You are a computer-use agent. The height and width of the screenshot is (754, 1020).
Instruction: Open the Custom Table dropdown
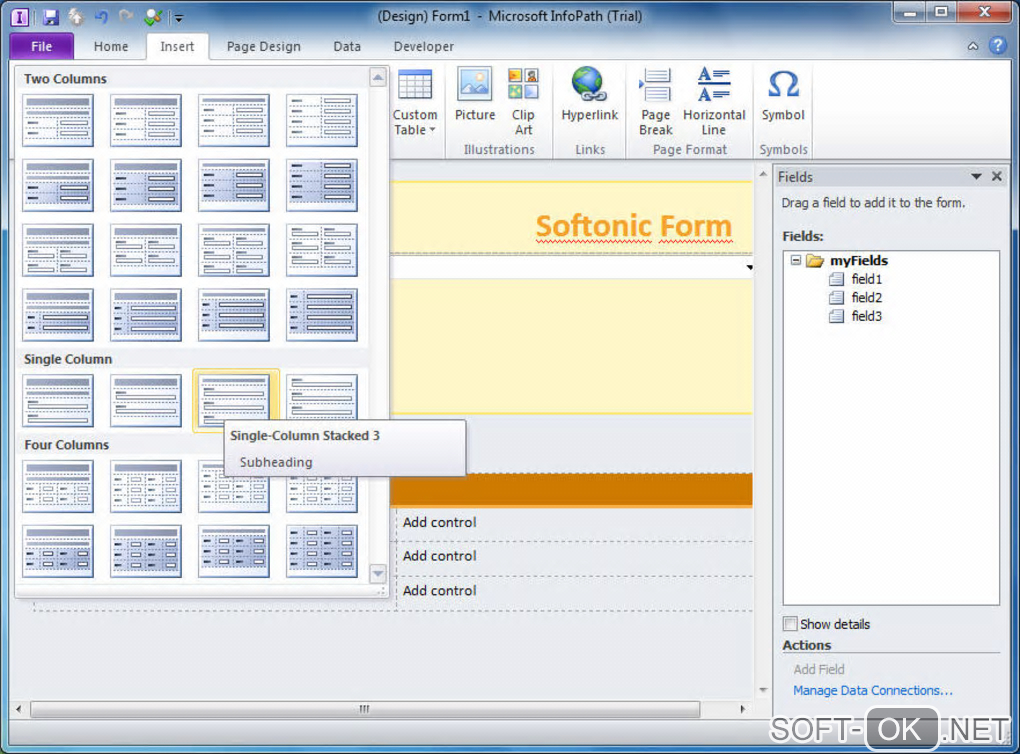(x=415, y=103)
